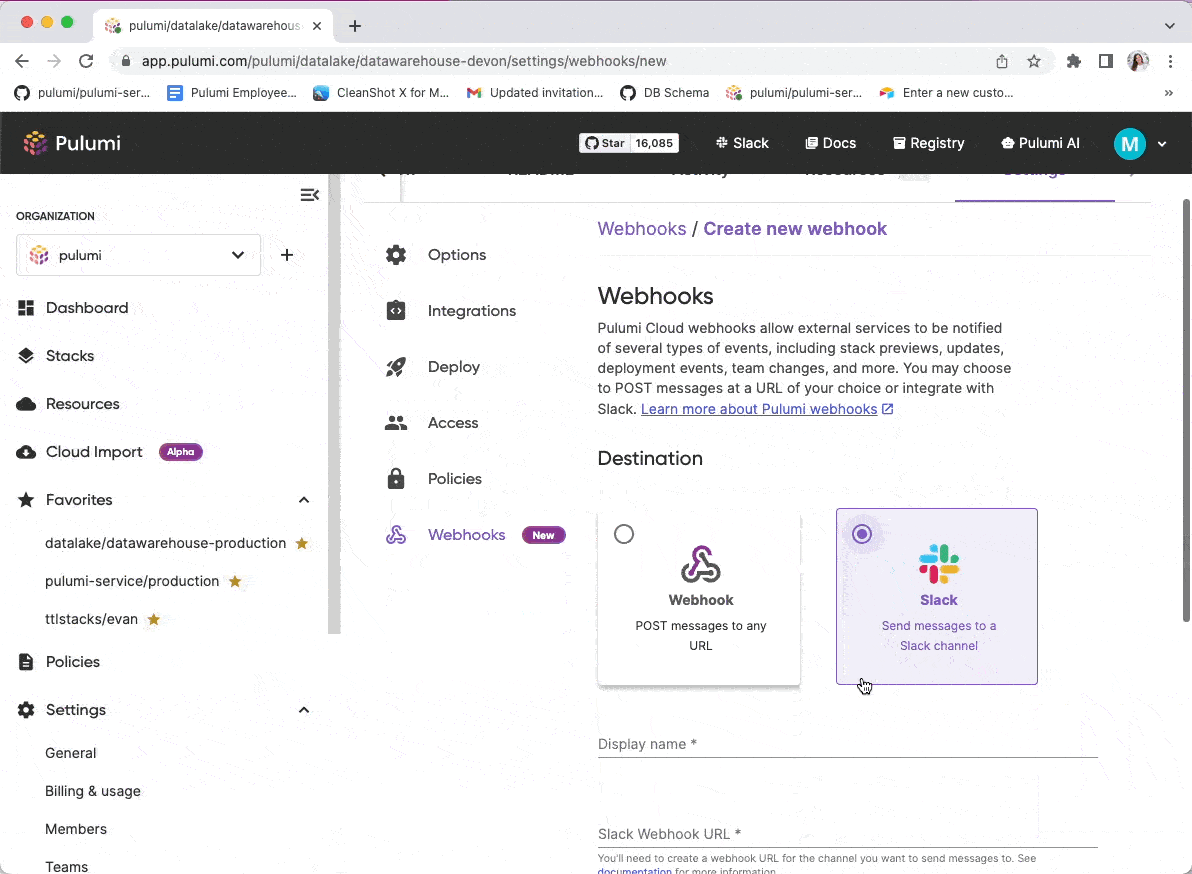Open stack Integrations settings
1192x874 pixels.
tap(471, 311)
